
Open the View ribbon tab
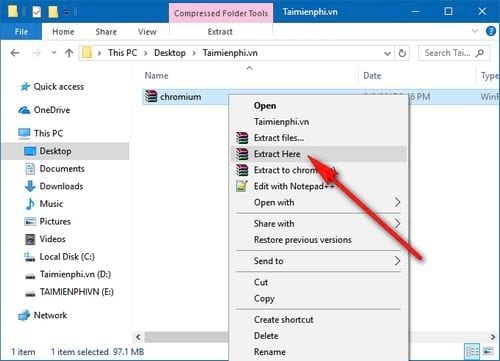click(147, 32)
